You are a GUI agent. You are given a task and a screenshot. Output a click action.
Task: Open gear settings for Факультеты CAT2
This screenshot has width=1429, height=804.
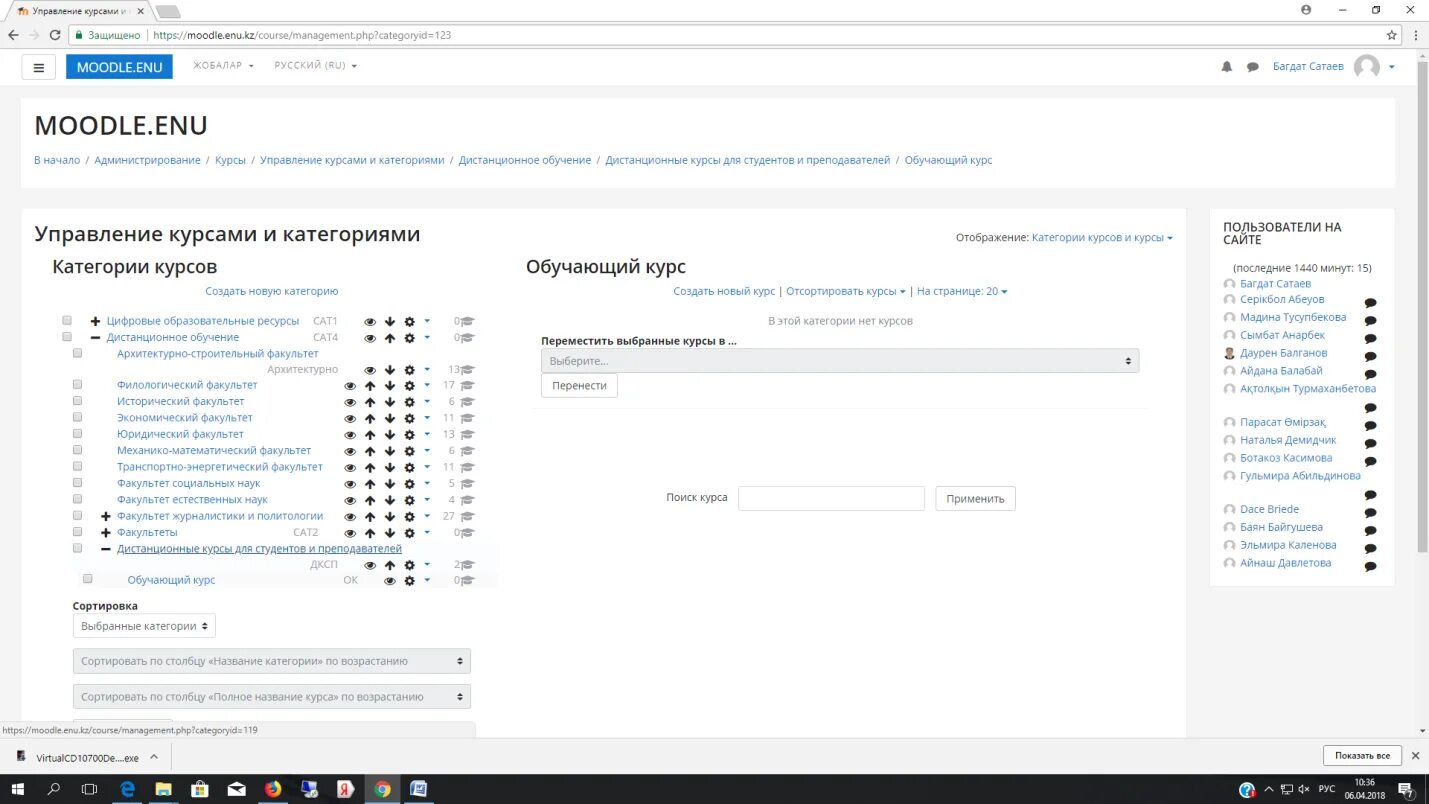coord(409,534)
